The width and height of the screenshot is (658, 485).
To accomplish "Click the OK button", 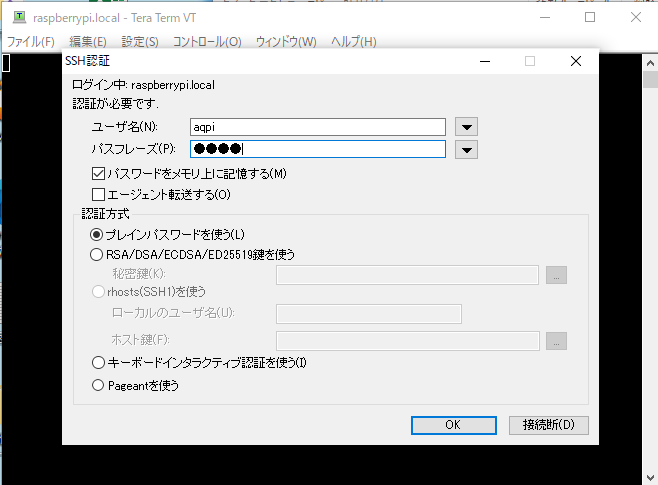I will point(454,425).
